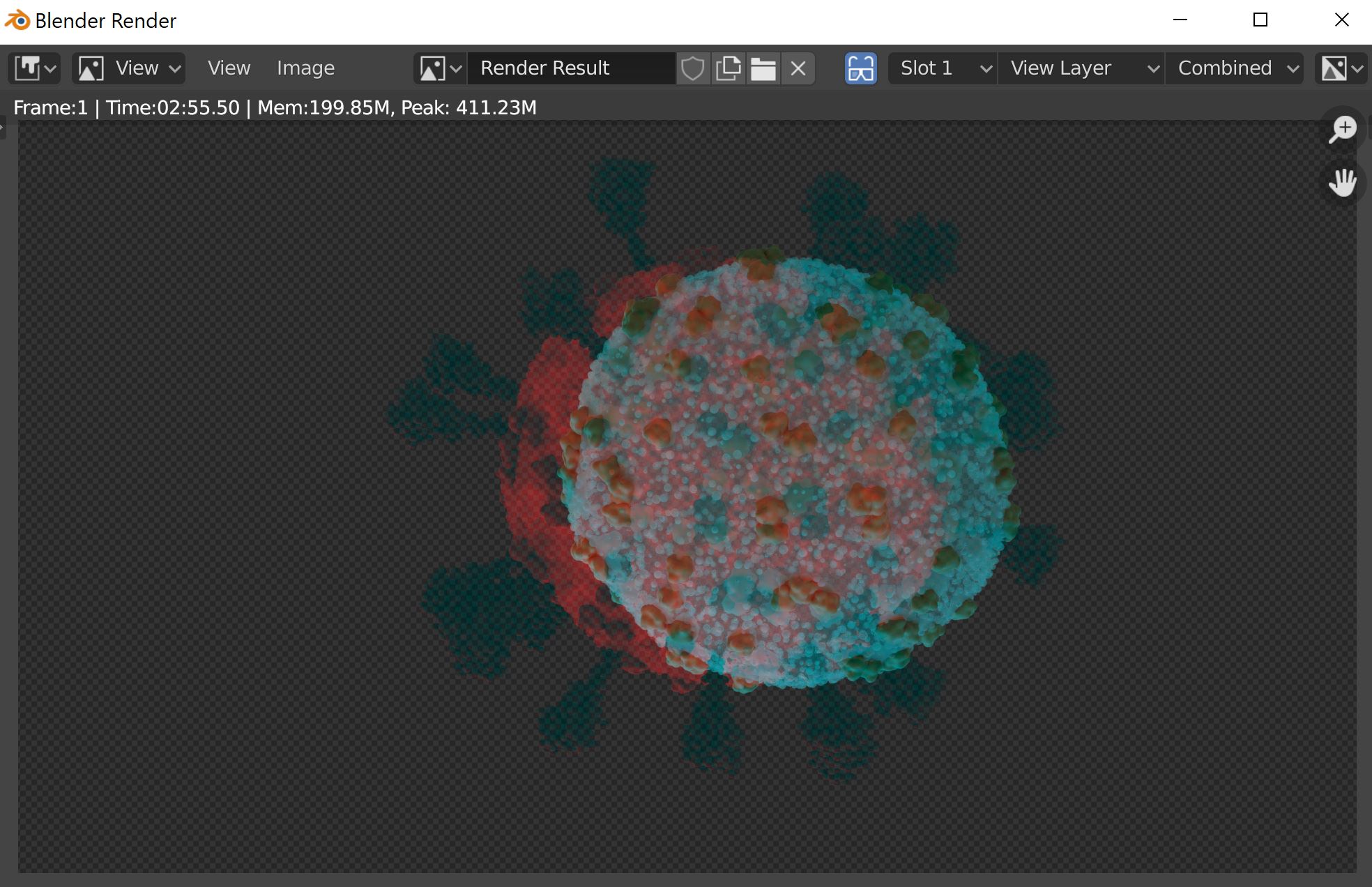Click the Blender logo in the title bar
The width and height of the screenshot is (1372, 887).
[19, 20]
